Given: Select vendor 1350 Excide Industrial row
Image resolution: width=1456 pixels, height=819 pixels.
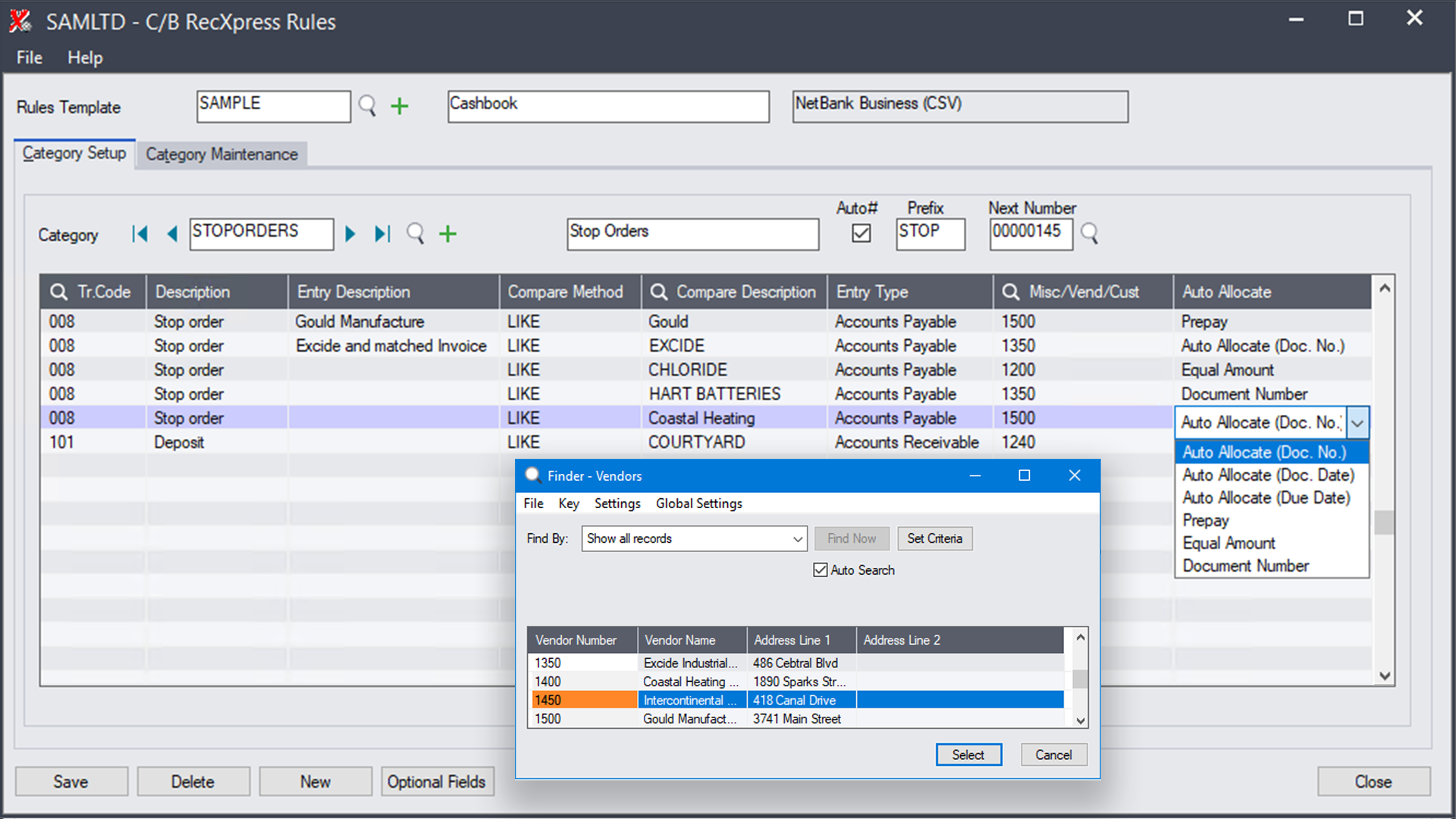Looking at the screenshot, I should 795,663.
